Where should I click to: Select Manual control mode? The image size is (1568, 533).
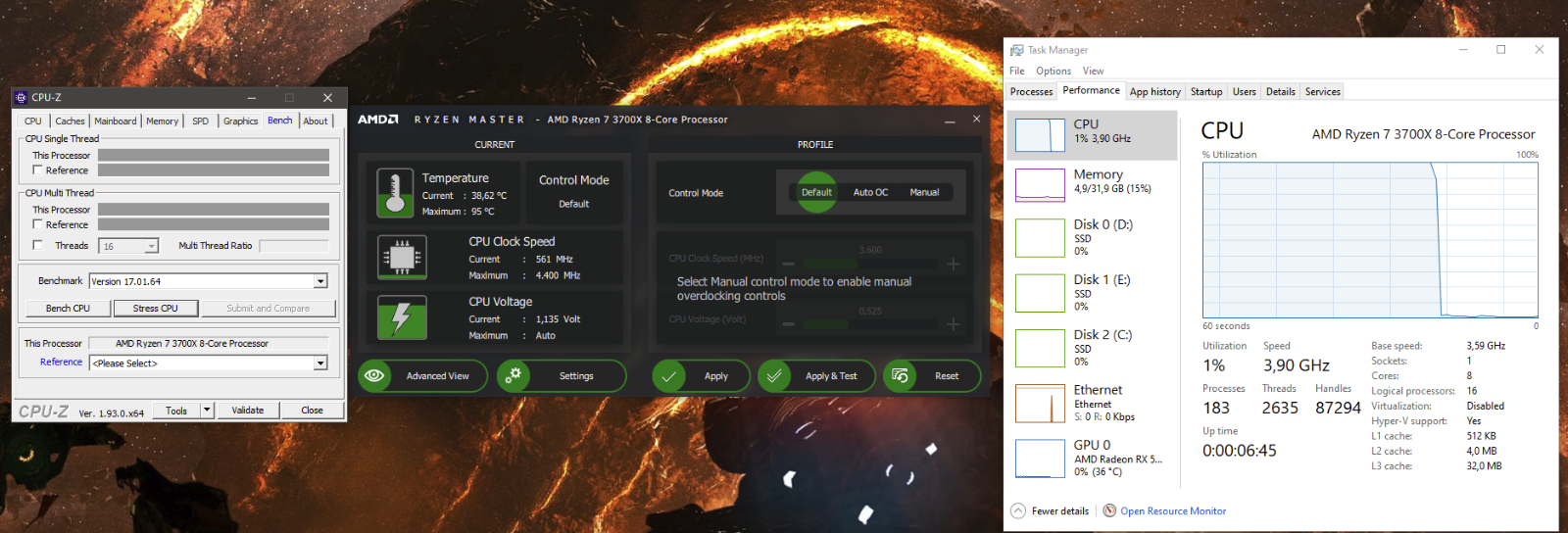(x=924, y=192)
